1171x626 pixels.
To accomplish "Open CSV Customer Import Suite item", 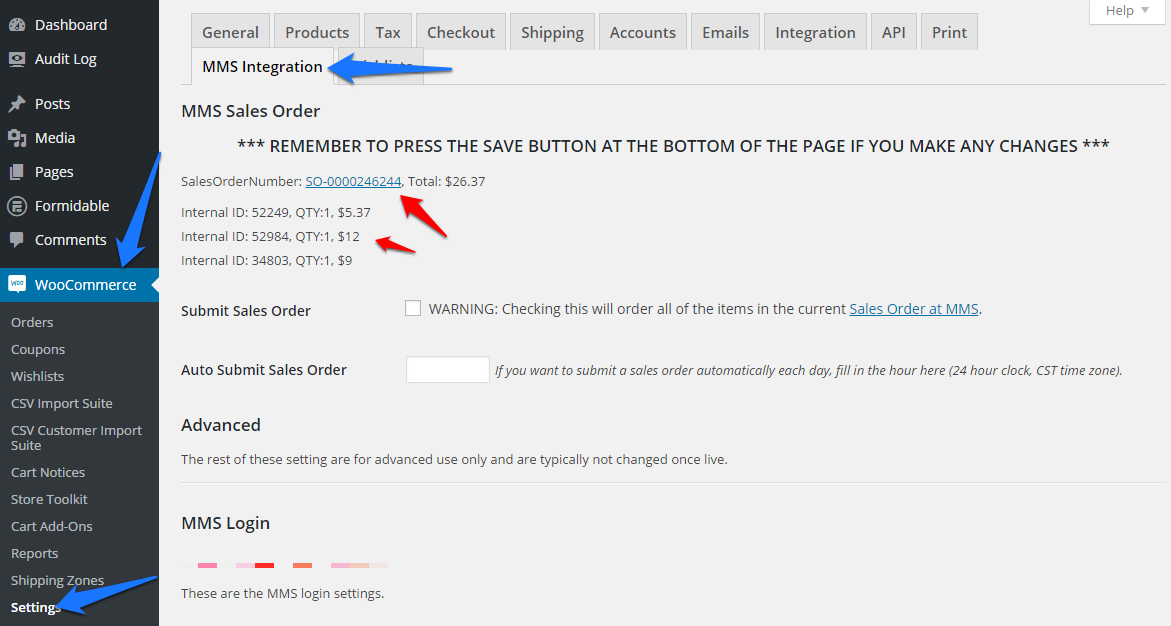I will click(x=76, y=438).
